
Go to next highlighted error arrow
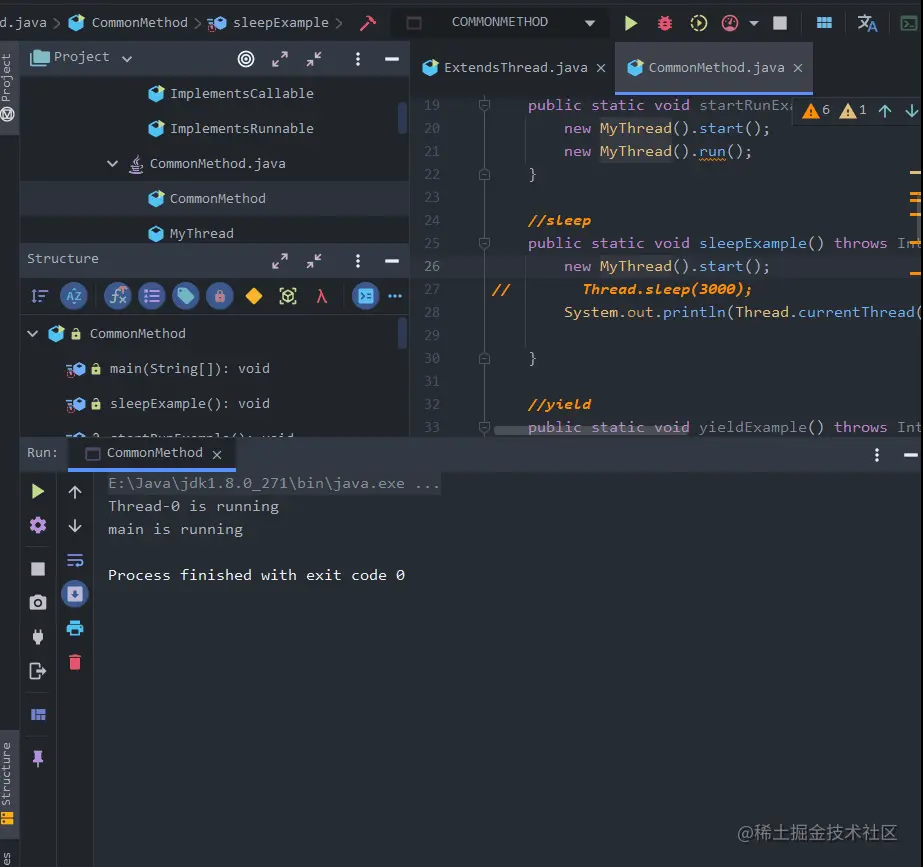tap(911, 111)
